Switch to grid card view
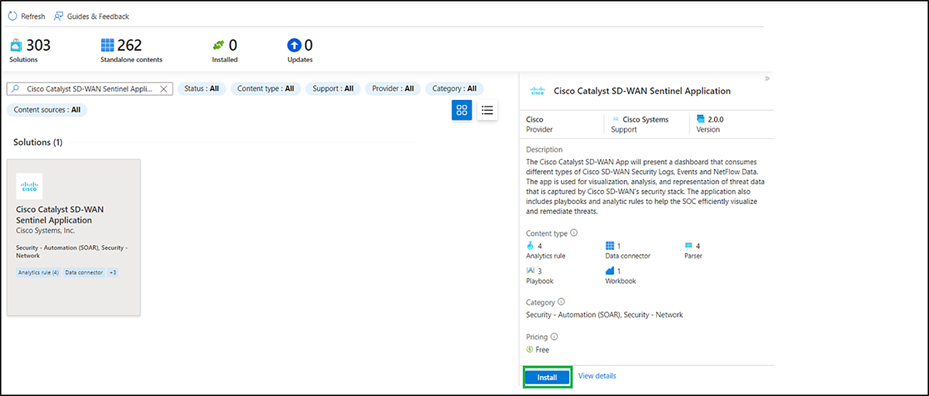929x396 pixels. (x=462, y=110)
